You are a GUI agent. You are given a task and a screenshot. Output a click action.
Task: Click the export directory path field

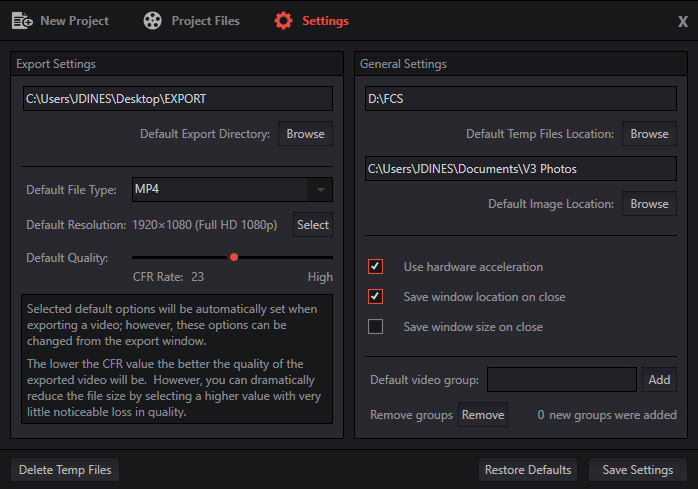pyautogui.click(x=178, y=98)
